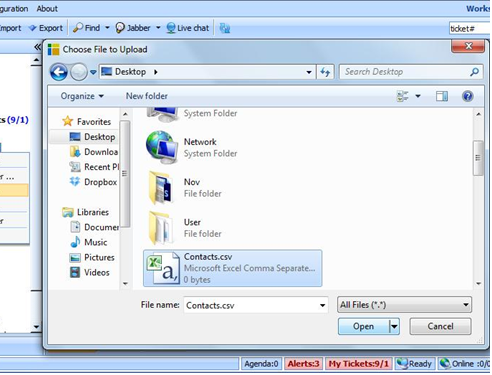
Task: Click the Ready status icon
Action: (402, 363)
